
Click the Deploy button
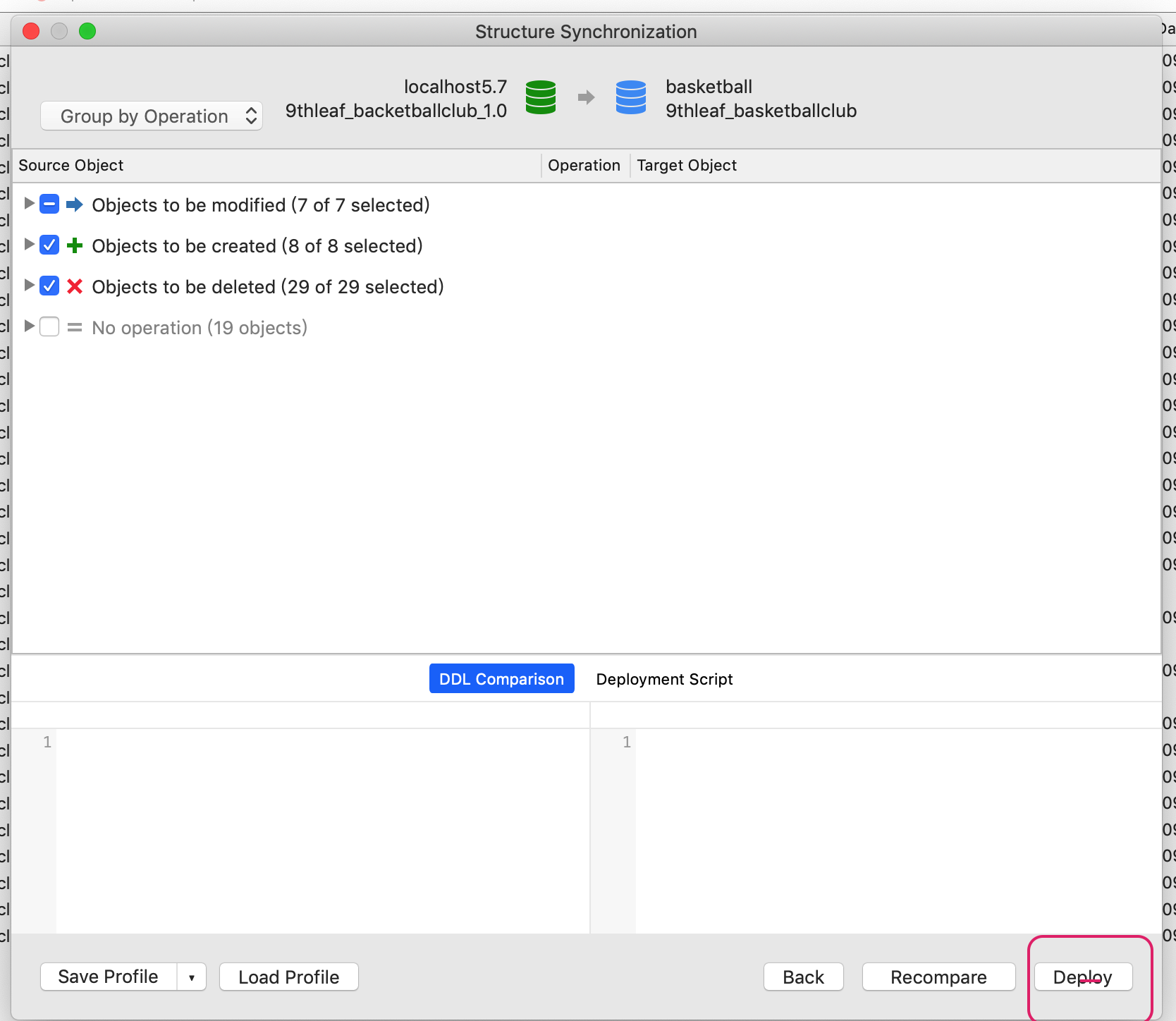point(1083,977)
